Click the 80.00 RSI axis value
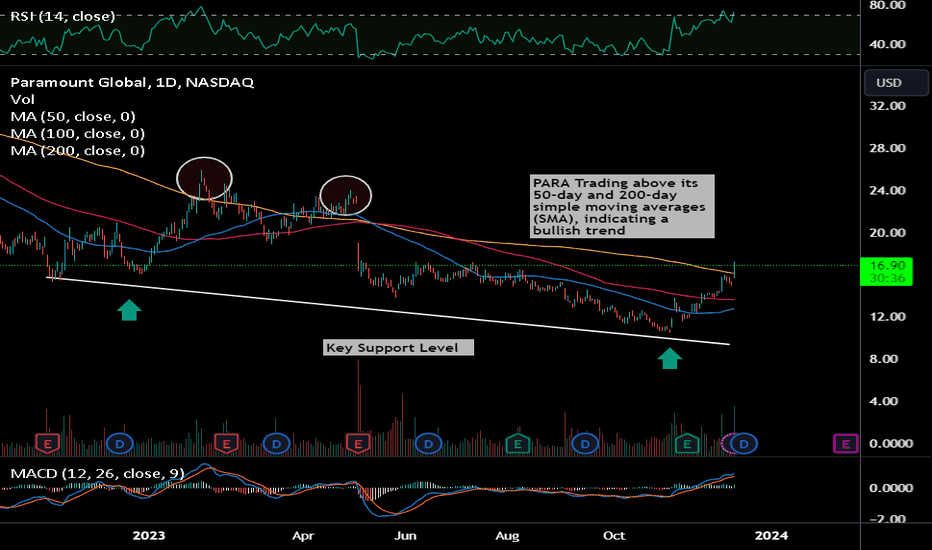This screenshot has width=932, height=550. (x=887, y=5)
